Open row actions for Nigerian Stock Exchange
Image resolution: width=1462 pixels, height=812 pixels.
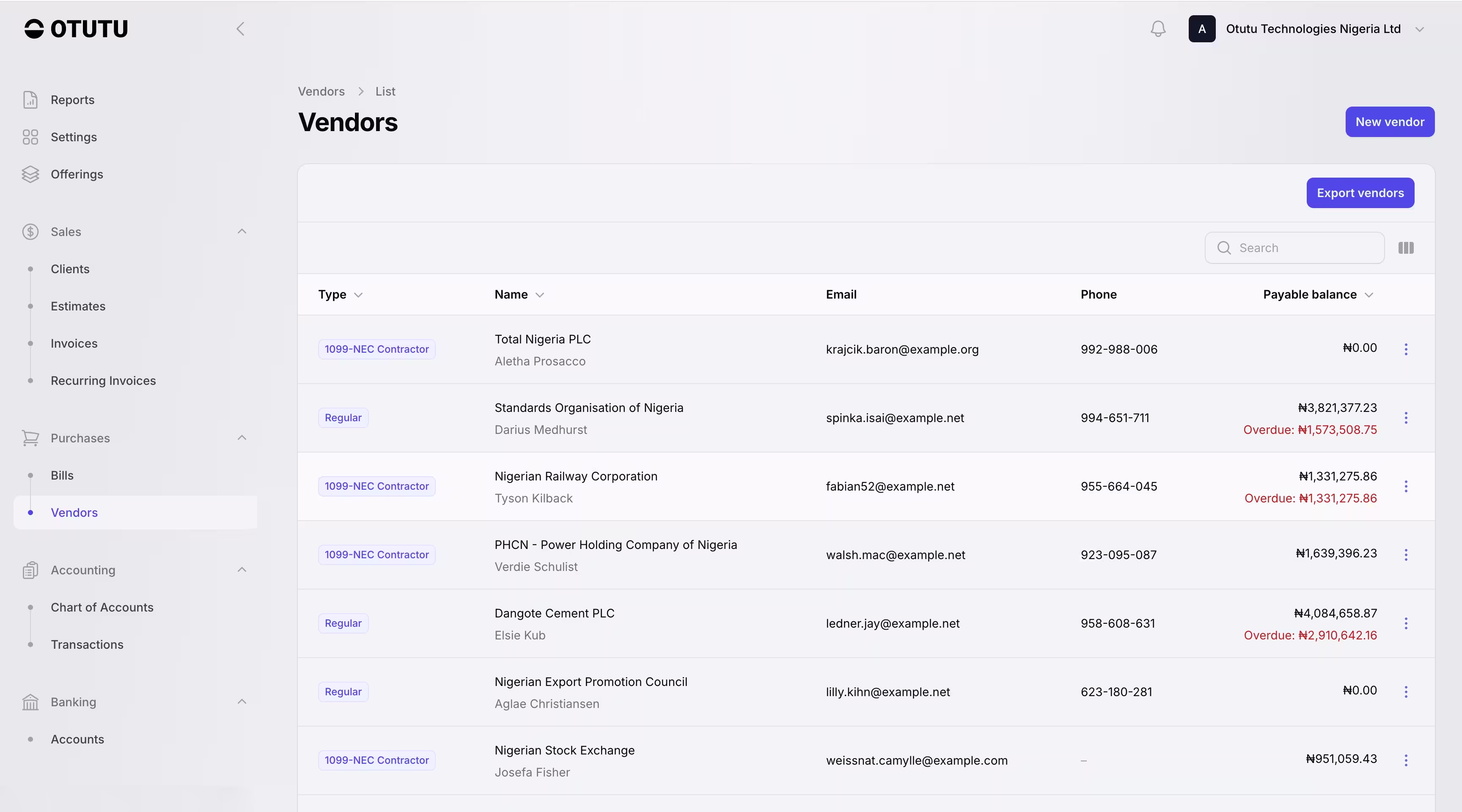coord(1406,760)
